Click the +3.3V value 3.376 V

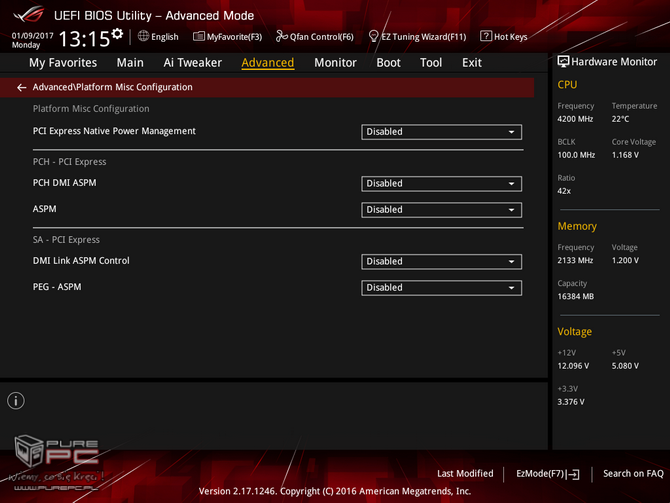coord(571,402)
